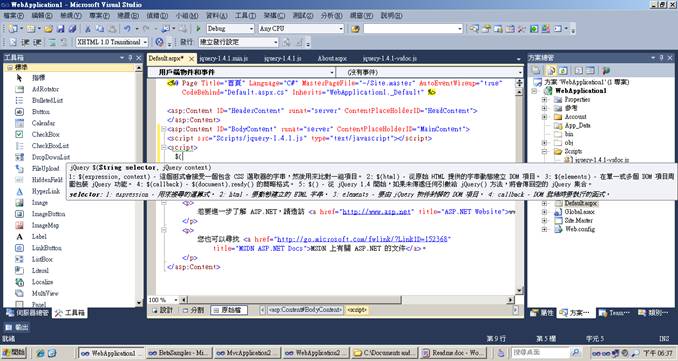Select the Pointer (指標) tool in Toolbox
Viewport: 678px width, 361px height.
[x=38, y=78]
